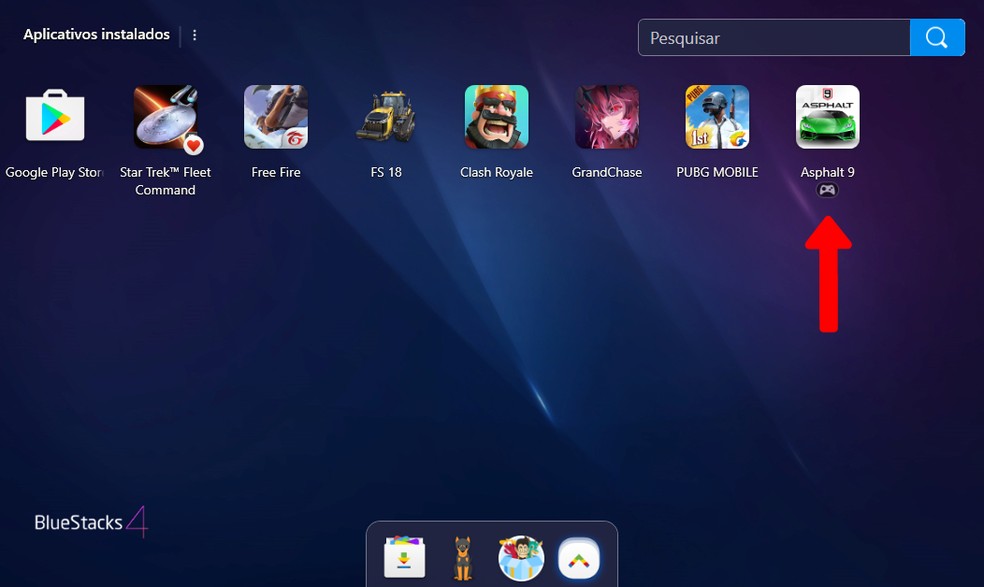Viewport: 984px width, 587px height.
Task: Open the three-dot menu beside Aplicativos instalados
Action: coord(194,35)
